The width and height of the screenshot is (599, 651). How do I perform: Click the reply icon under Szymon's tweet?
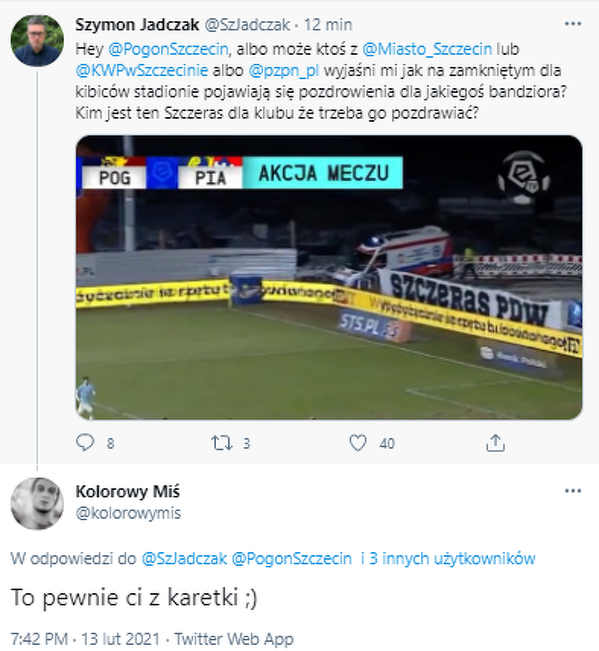click(85, 443)
